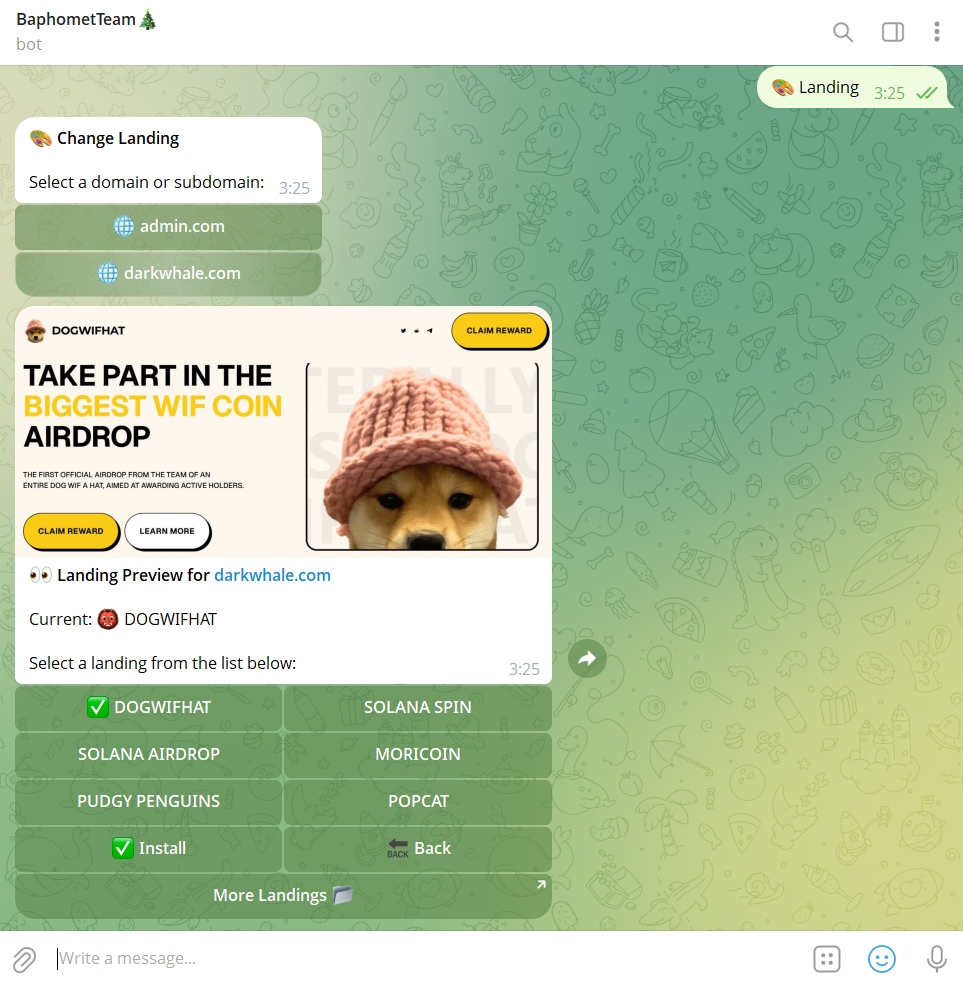Image resolution: width=963 pixels, height=987 pixels.
Task: Click the microphone voice message icon
Action: click(936, 959)
